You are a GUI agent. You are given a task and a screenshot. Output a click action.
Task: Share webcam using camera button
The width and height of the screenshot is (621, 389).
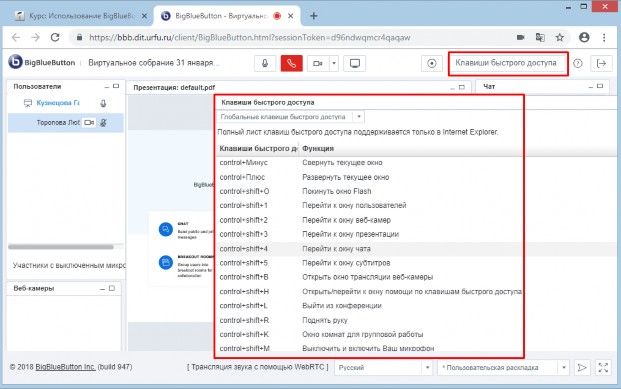(318, 63)
